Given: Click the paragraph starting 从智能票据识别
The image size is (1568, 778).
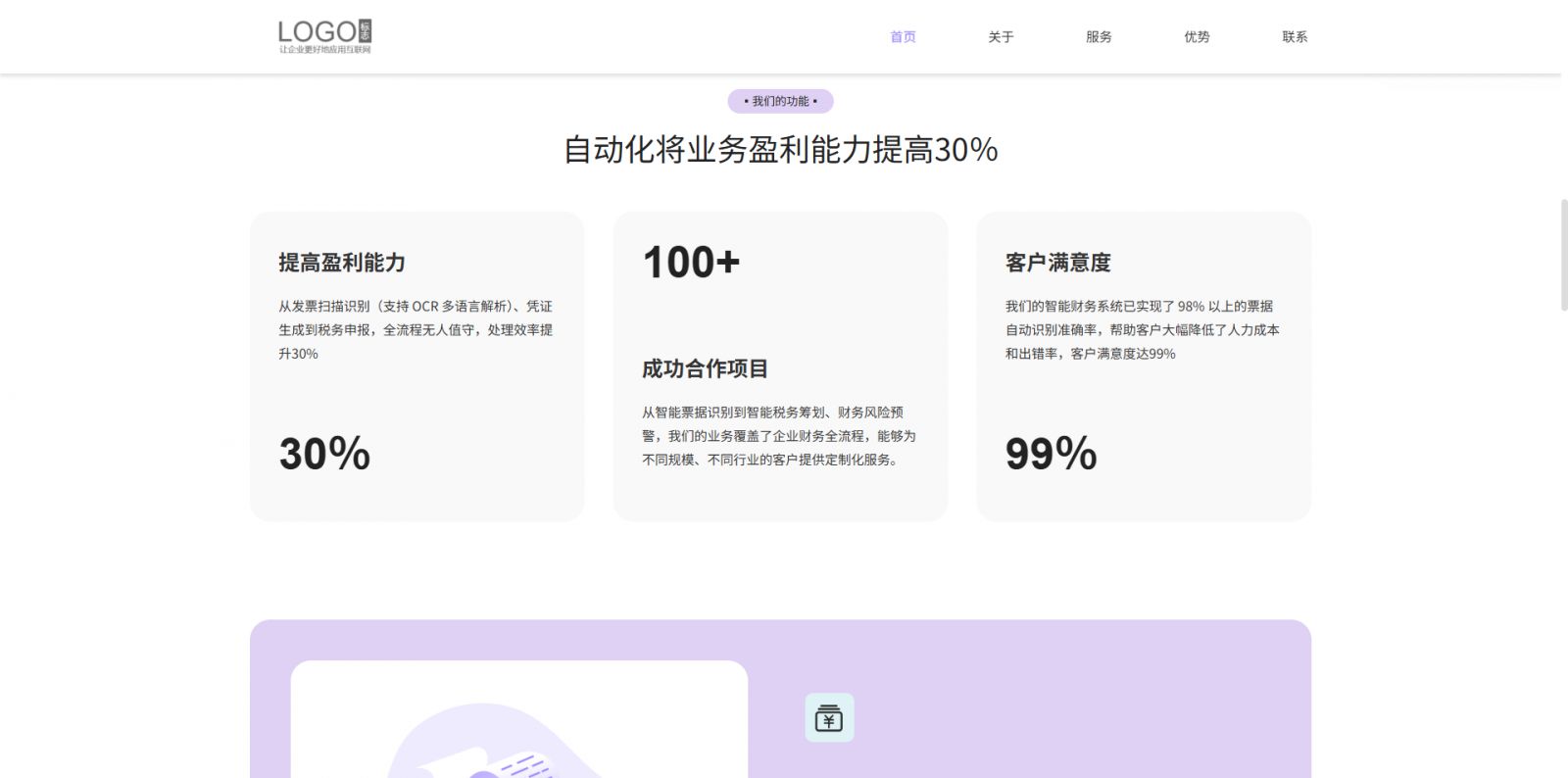Looking at the screenshot, I should (780, 436).
